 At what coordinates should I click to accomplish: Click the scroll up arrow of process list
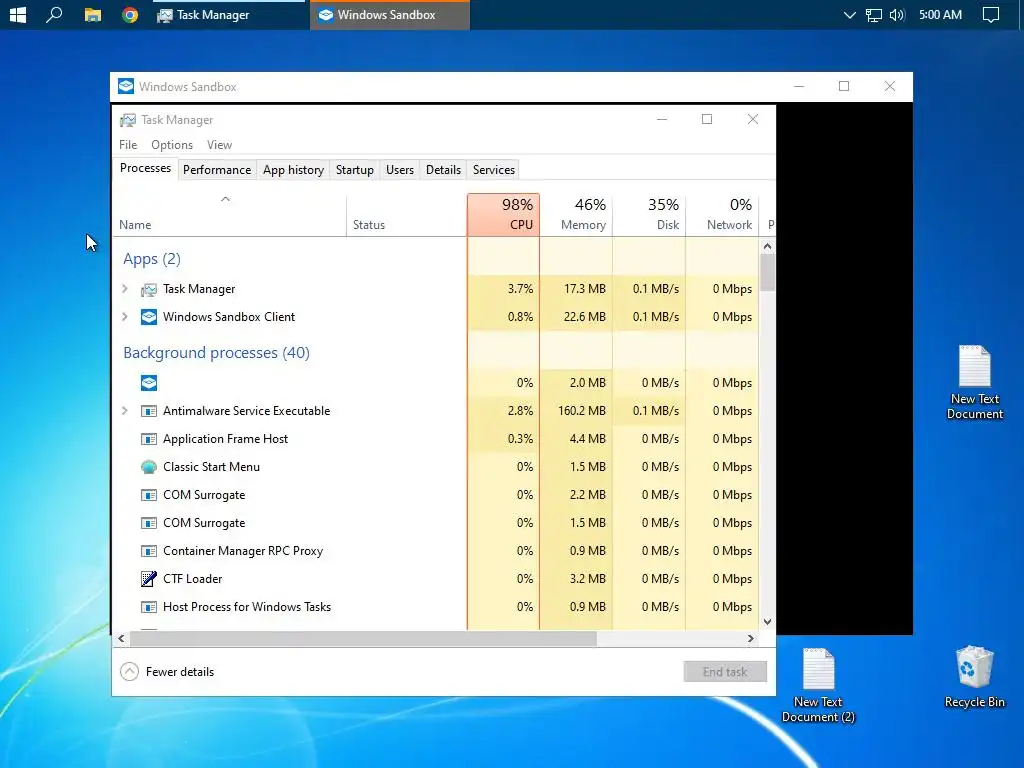coord(767,246)
